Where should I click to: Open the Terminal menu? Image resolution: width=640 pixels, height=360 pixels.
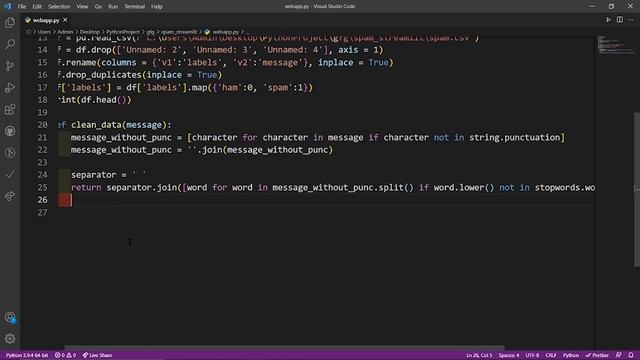click(134, 7)
